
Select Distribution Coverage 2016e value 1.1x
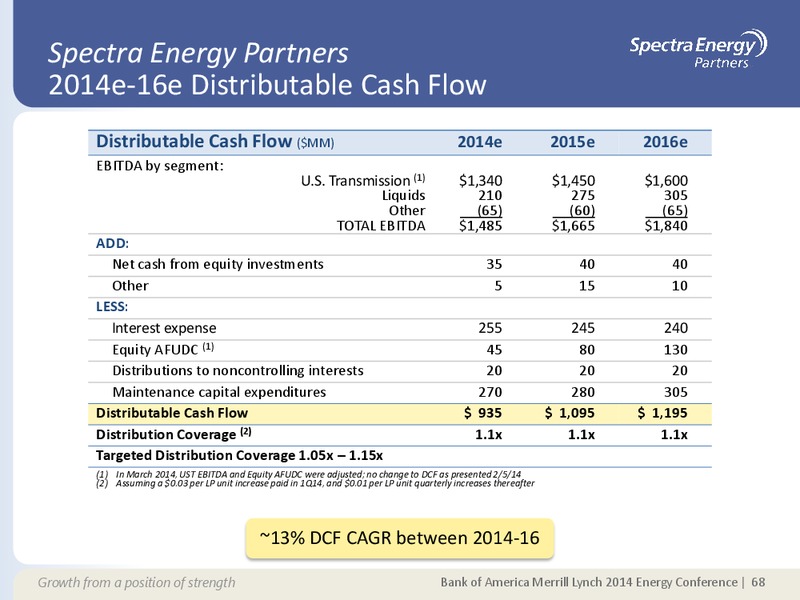(674, 434)
